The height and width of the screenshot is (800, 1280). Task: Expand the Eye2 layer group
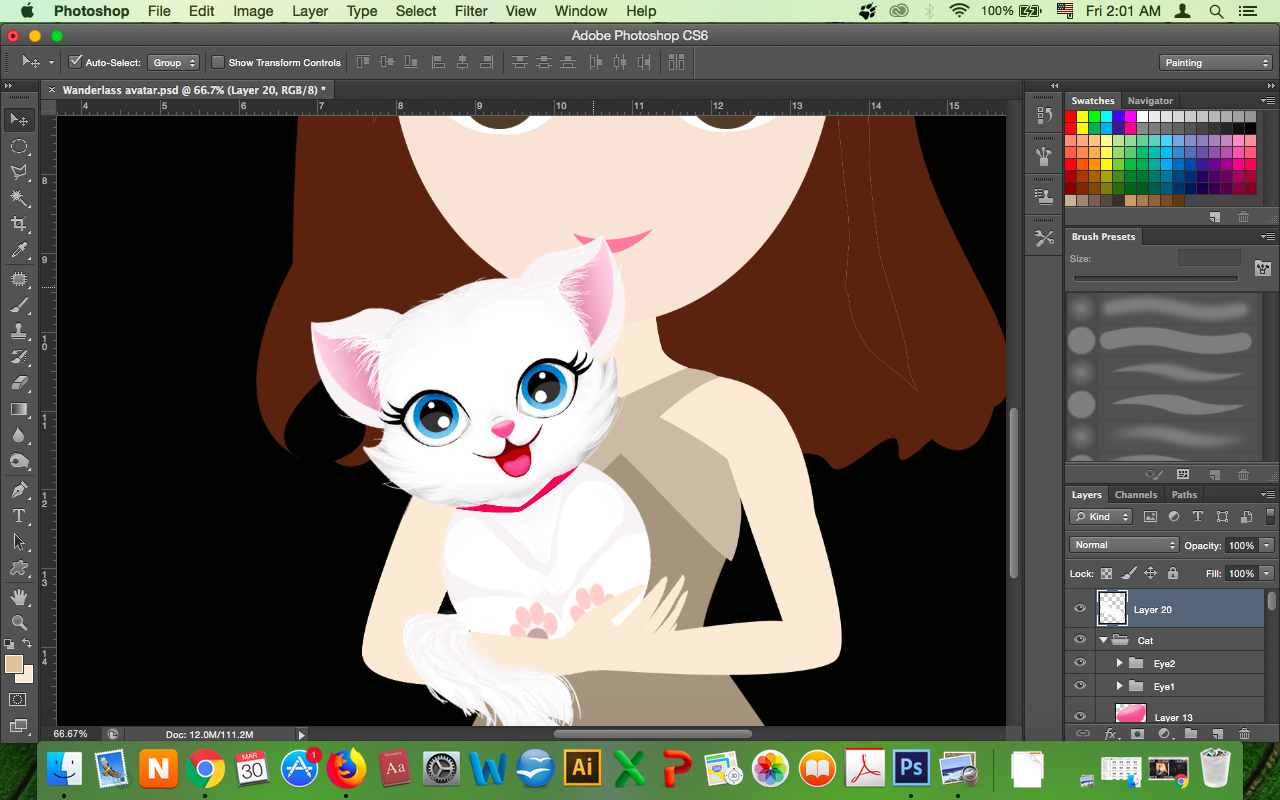1120,663
